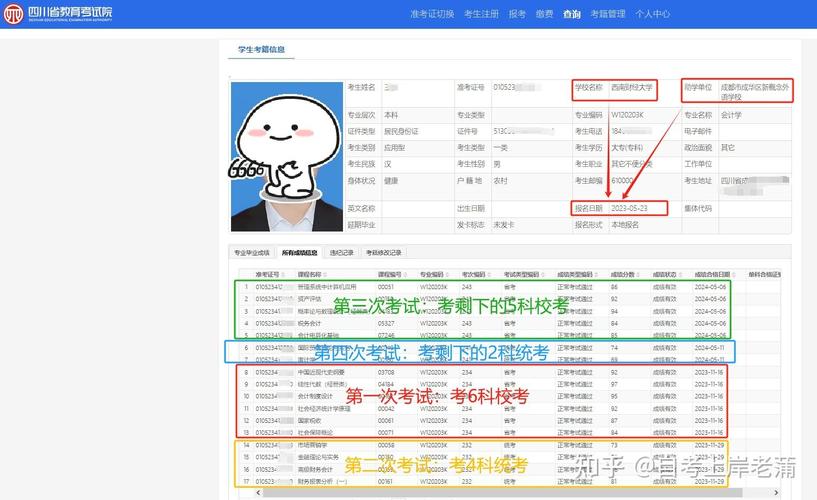Click the 西南财经大学 school name cell

632,88
